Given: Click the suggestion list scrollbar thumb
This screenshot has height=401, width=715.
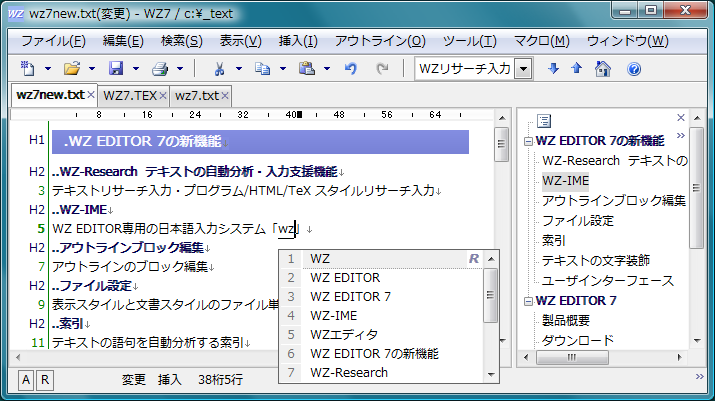Looking at the screenshot, I should coord(491,296).
